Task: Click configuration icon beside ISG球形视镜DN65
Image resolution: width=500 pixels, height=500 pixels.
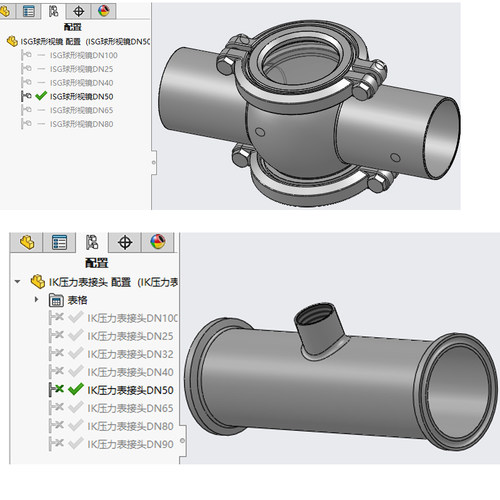Action: (26, 110)
